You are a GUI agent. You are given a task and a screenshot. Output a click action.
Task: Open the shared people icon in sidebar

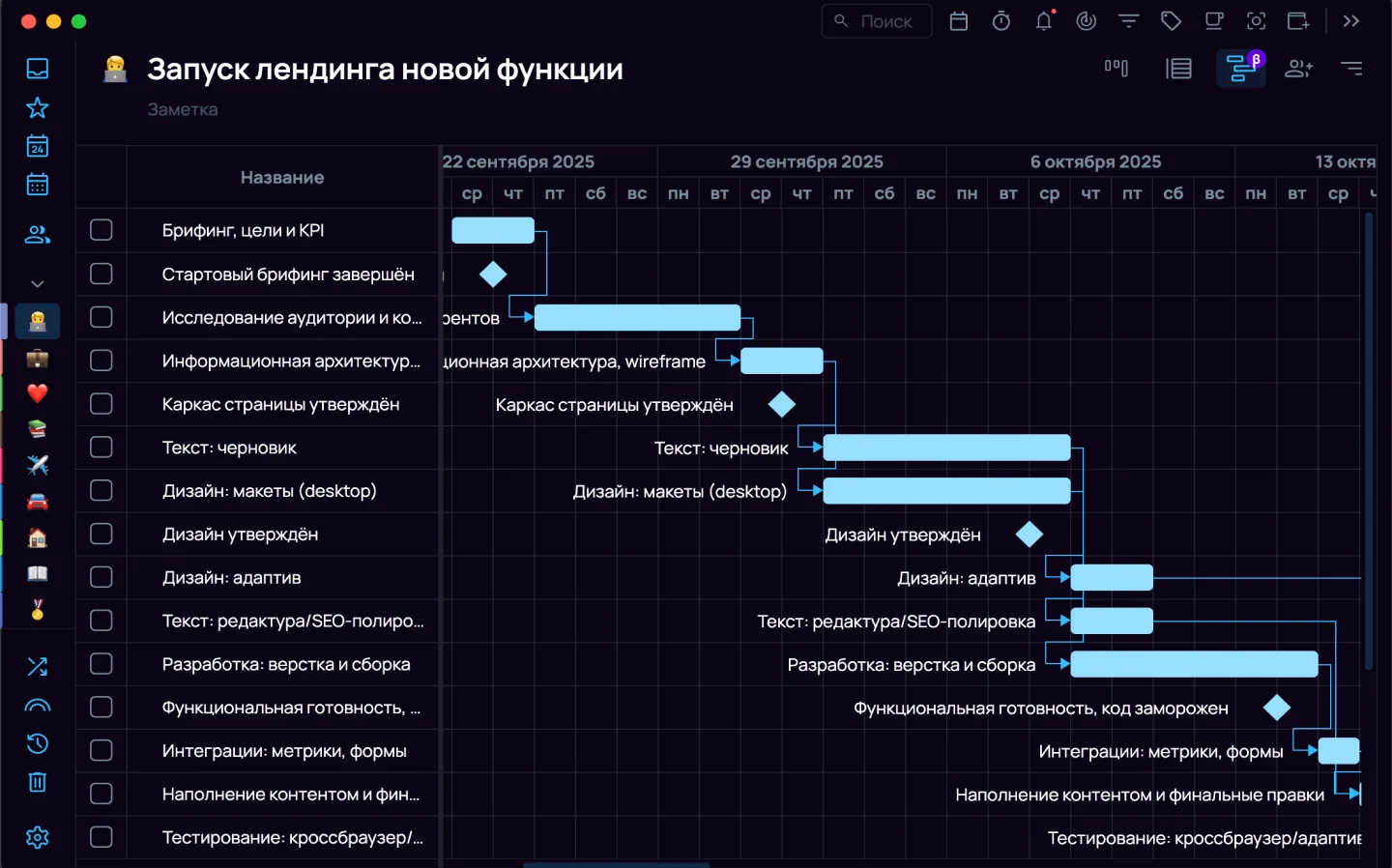tap(38, 234)
